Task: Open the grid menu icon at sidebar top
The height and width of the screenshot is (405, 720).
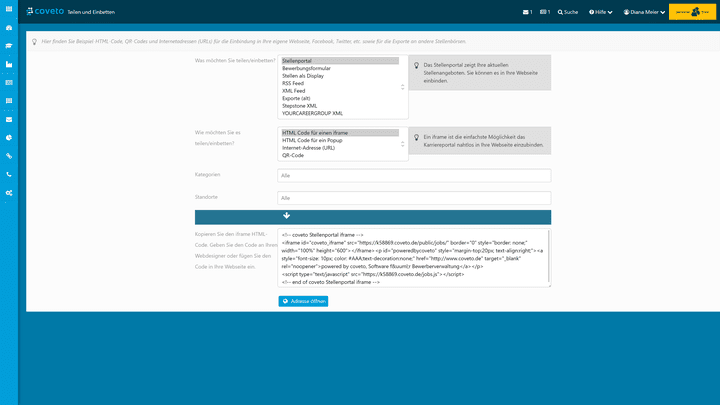Action: [9, 9]
